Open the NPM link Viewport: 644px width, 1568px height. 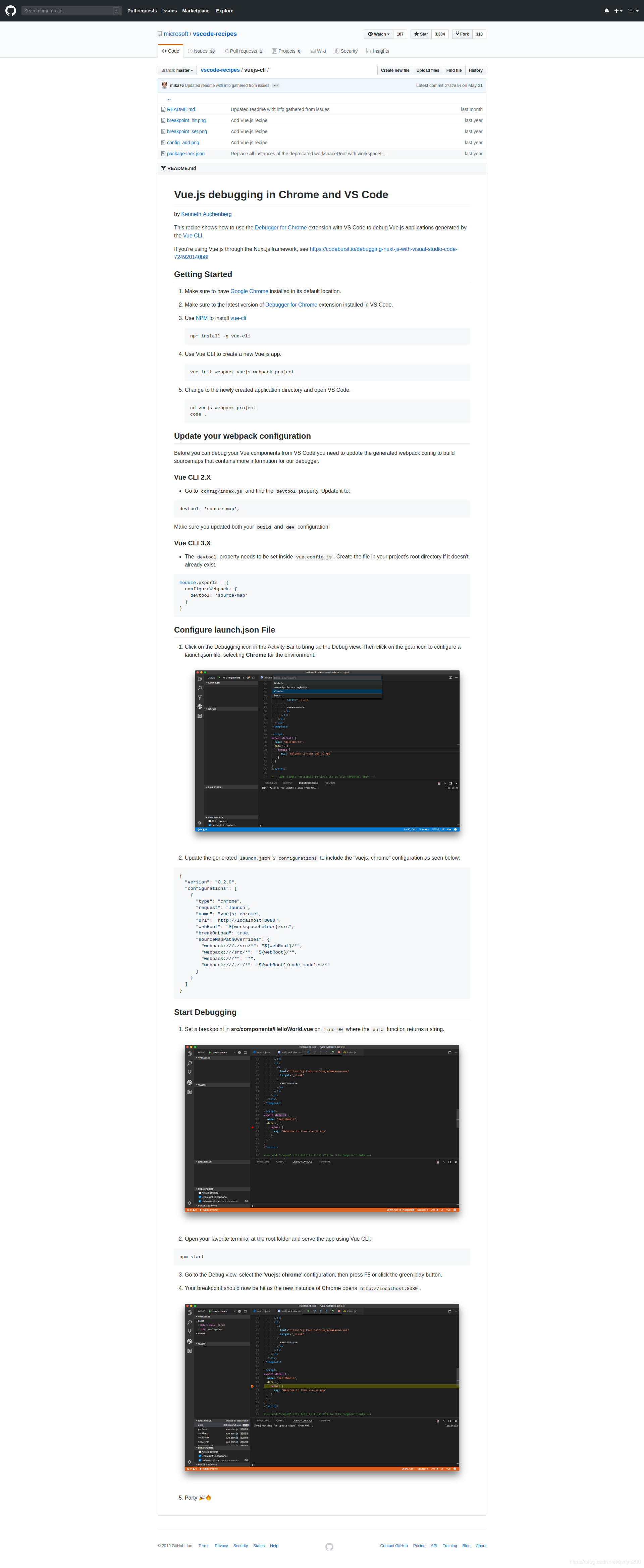pyautogui.click(x=202, y=318)
